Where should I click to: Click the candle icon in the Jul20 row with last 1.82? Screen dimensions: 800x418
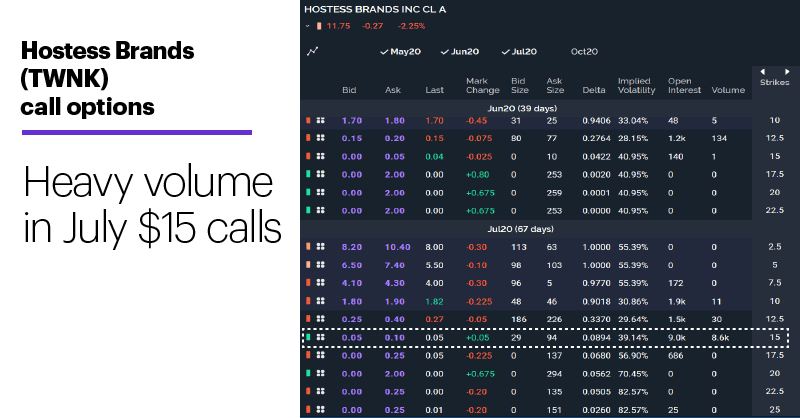308,301
